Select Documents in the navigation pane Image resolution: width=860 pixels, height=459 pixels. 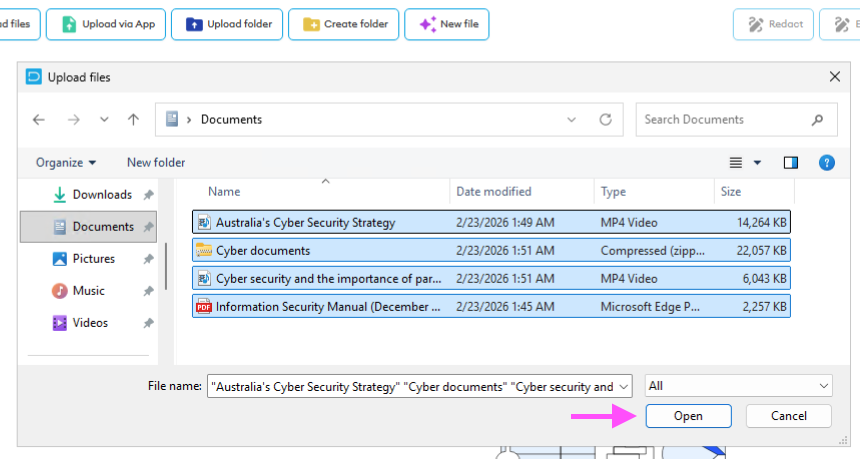[x=88, y=226]
